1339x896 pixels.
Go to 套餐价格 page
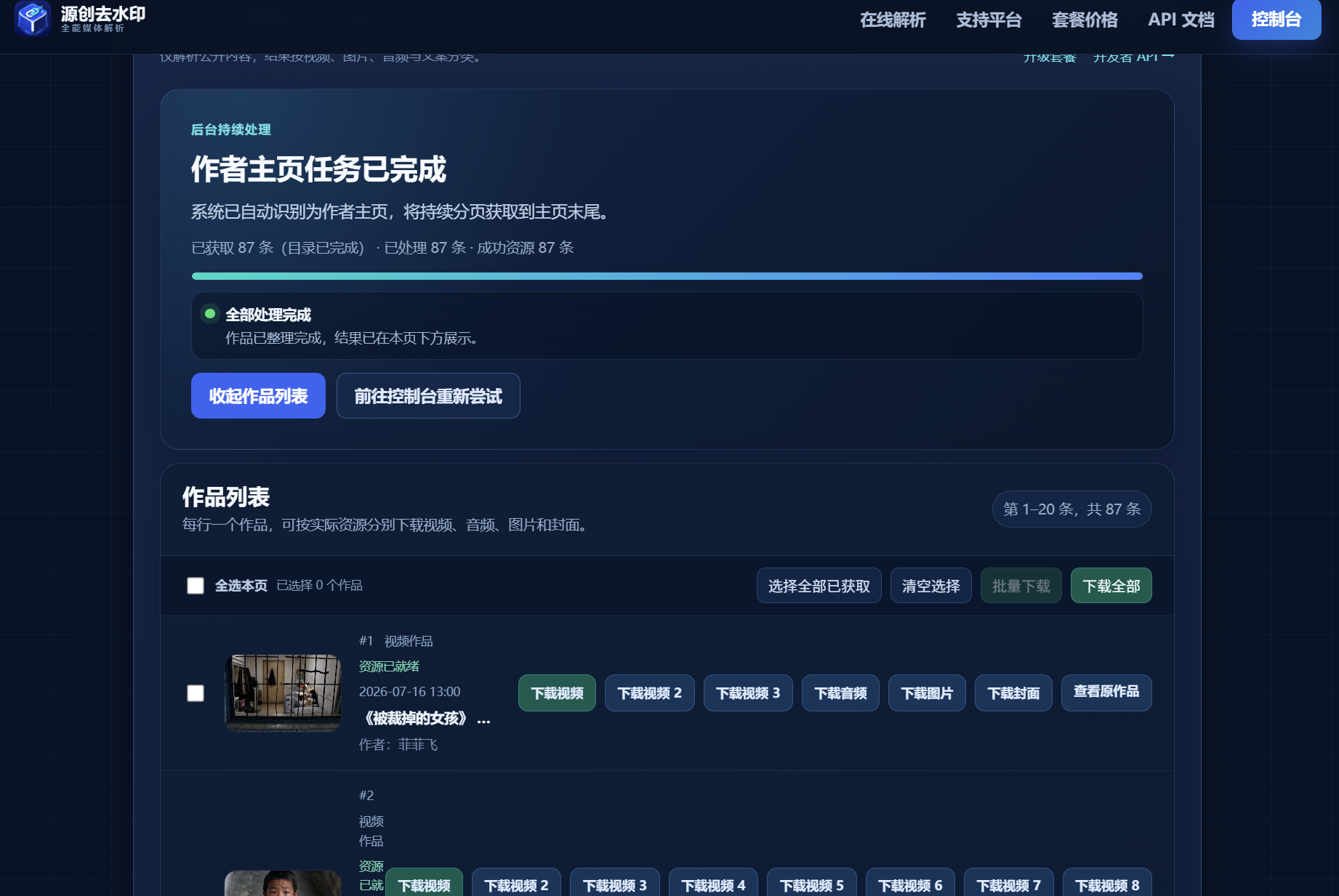[x=1085, y=20]
